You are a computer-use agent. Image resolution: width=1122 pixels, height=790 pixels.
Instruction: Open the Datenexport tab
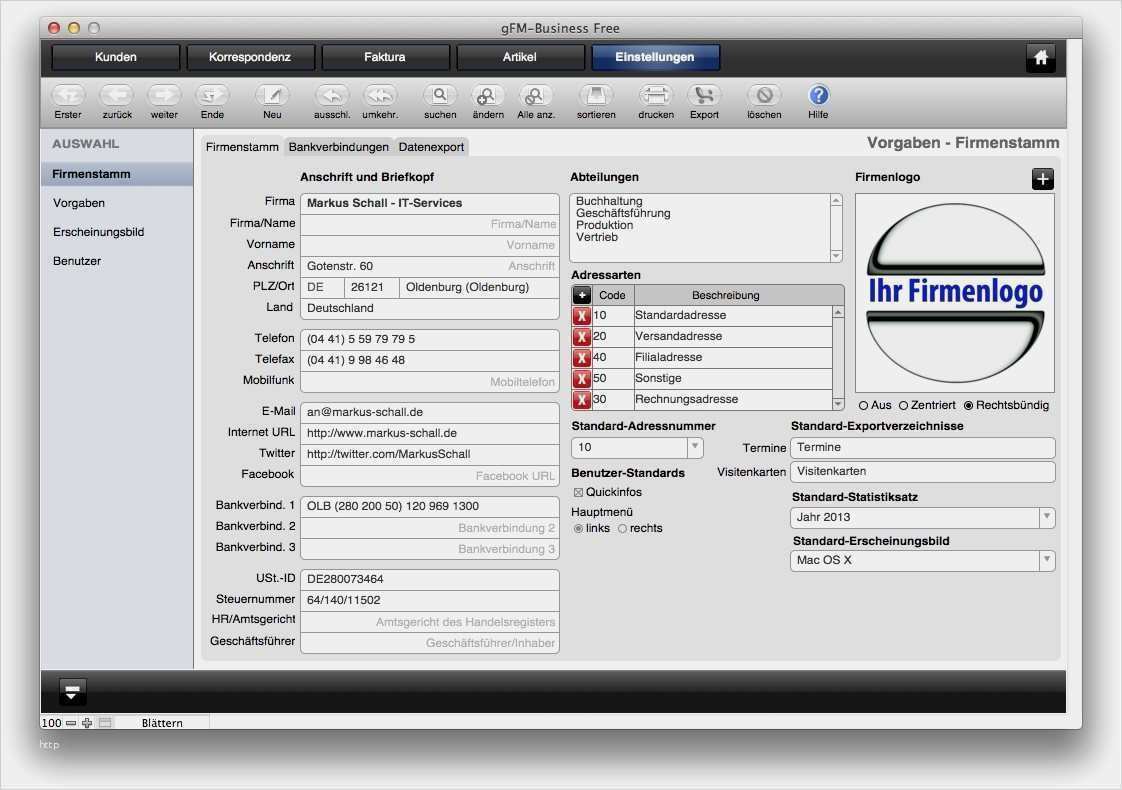431,147
